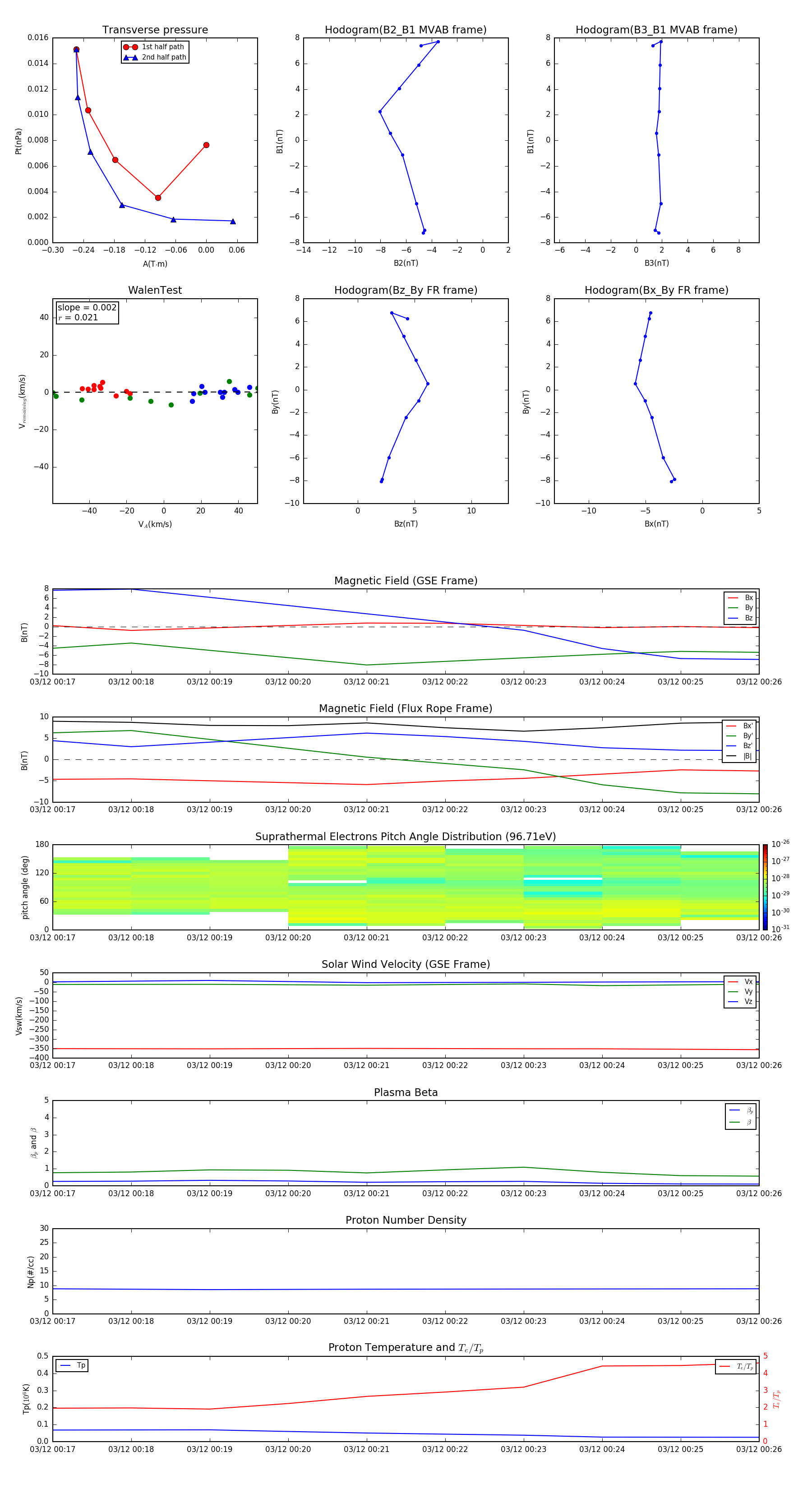The image size is (812, 1489).
Task: Click the 'slope = 0.002' annotation
Action: point(87,308)
